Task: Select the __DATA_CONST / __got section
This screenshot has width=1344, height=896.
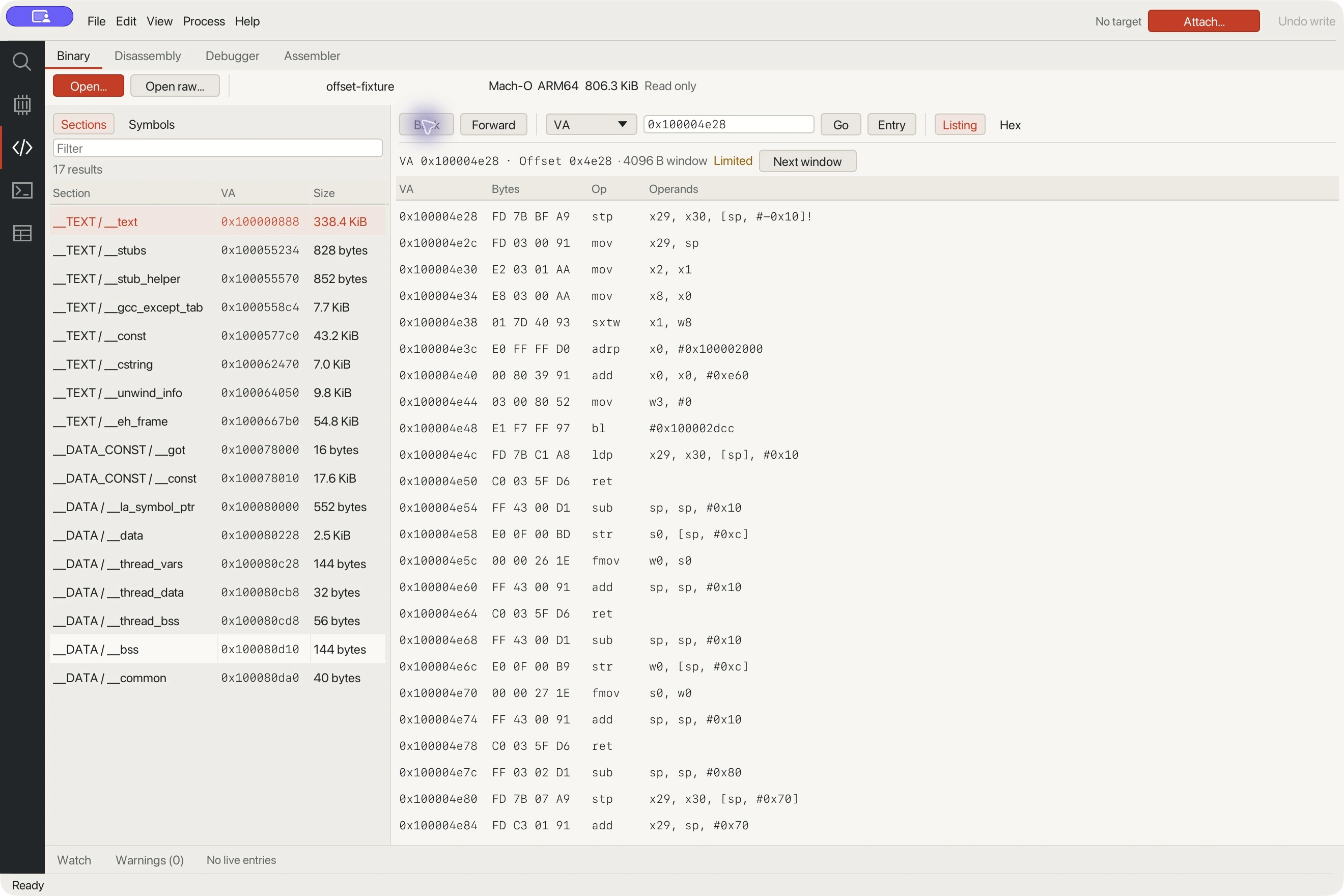Action: (x=218, y=450)
